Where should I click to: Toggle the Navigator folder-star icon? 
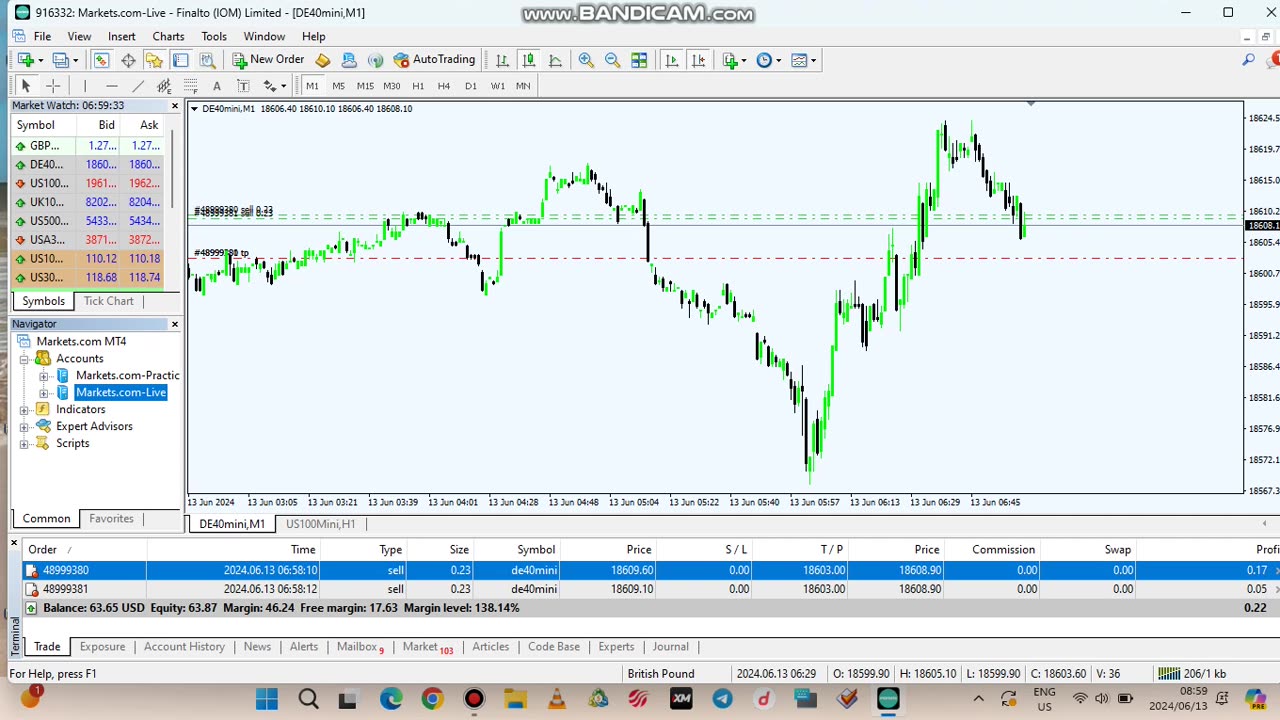pos(154,60)
